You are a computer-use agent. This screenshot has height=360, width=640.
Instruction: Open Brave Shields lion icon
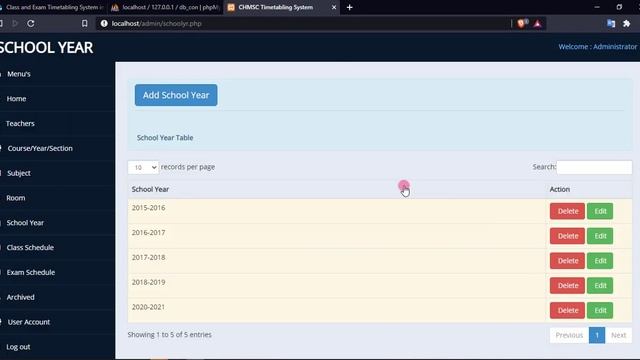pos(521,24)
